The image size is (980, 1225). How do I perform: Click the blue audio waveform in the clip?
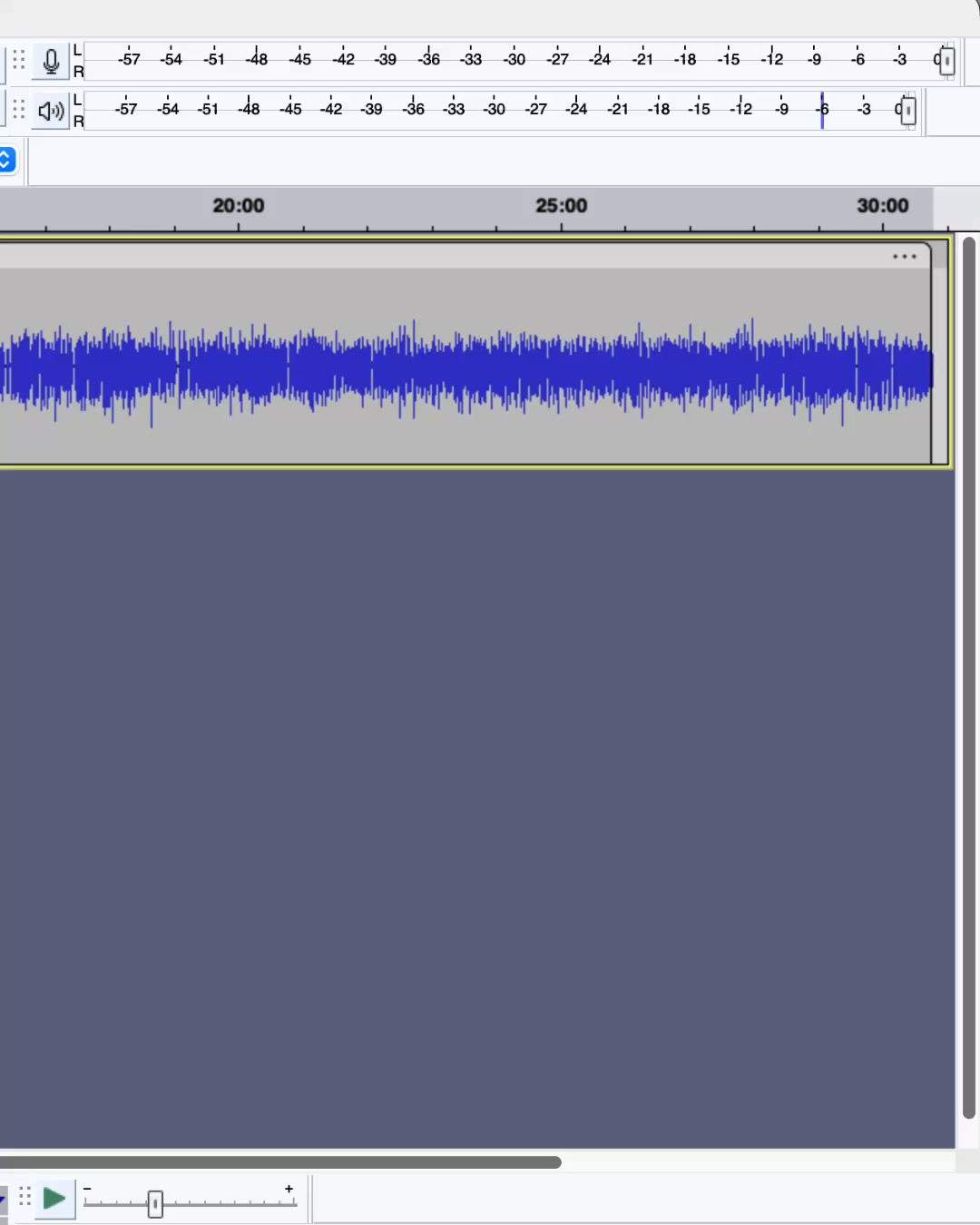[x=465, y=370]
